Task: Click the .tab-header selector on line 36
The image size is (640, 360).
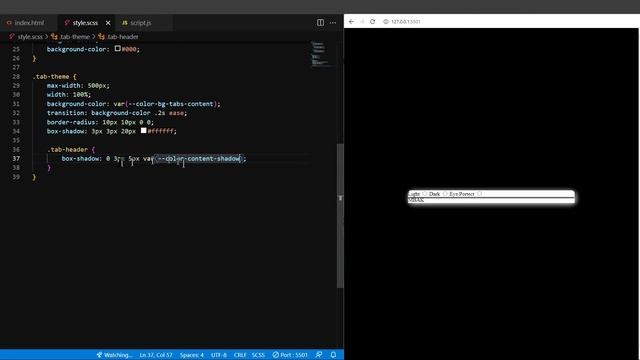Action: point(67,149)
